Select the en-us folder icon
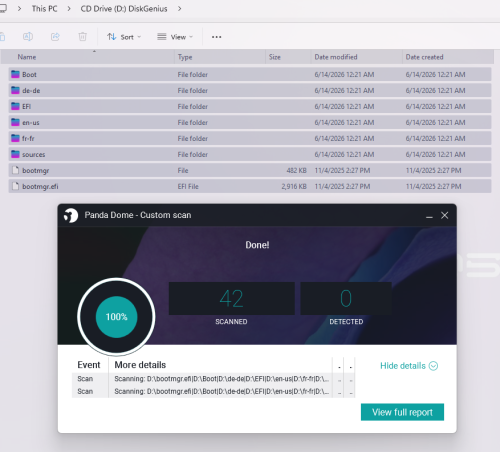The width and height of the screenshot is (500, 452). (x=15, y=122)
